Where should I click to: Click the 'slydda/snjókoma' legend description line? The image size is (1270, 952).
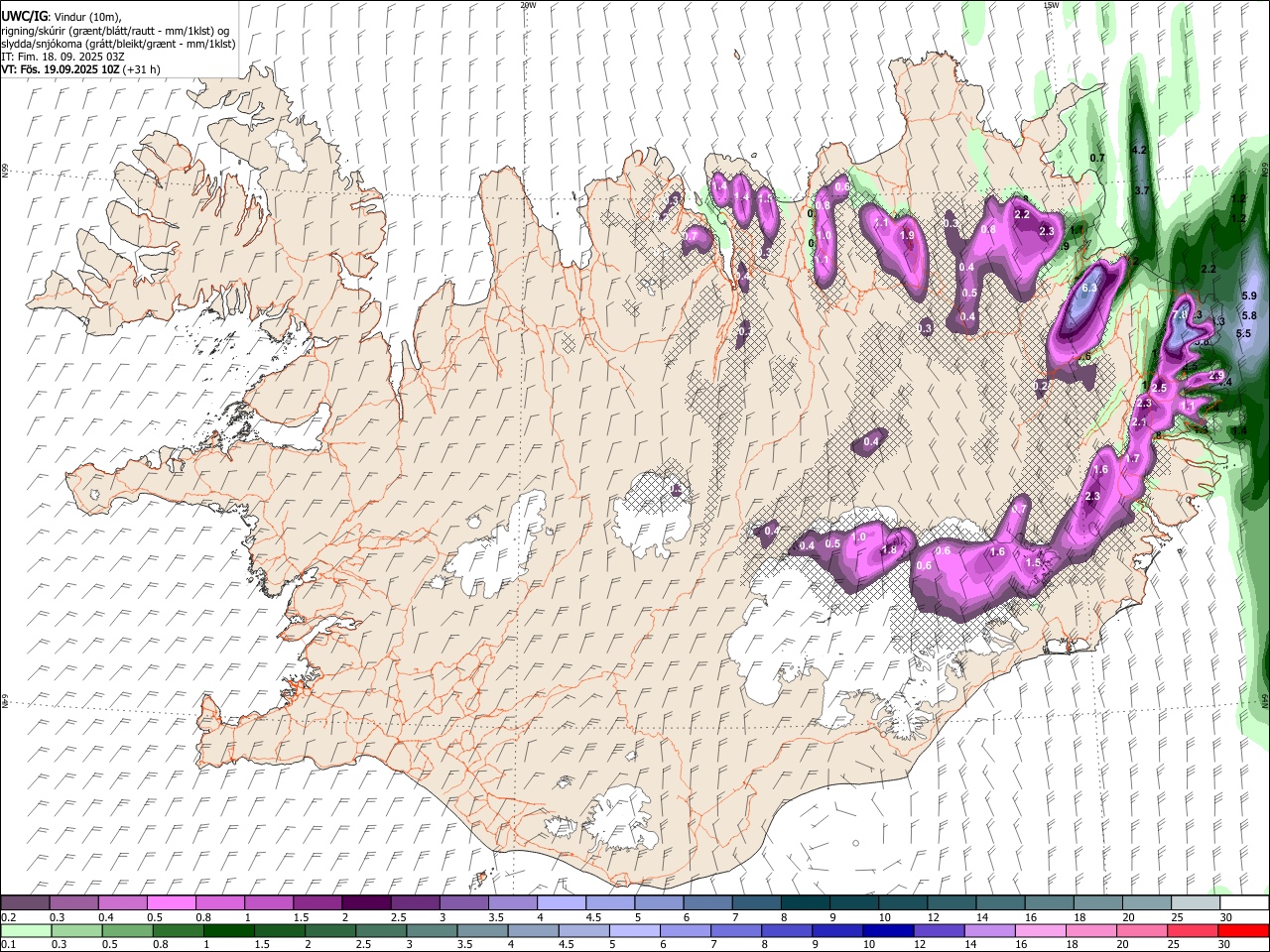[118, 44]
